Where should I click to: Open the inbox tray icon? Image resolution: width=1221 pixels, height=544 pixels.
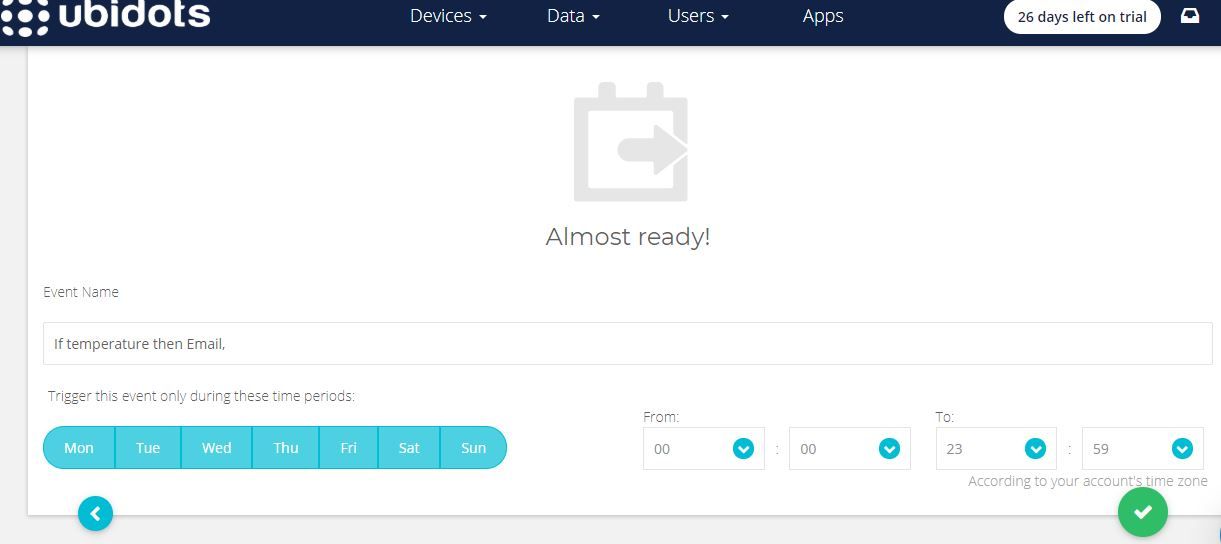[1190, 16]
